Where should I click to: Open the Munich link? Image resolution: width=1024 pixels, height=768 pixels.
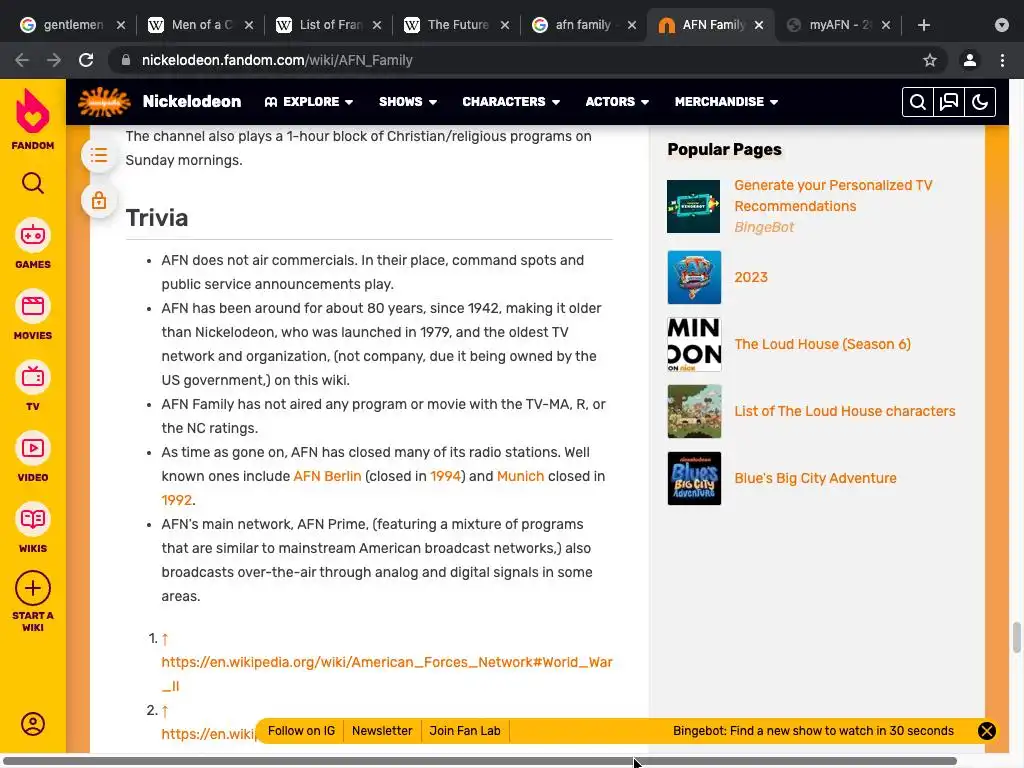coord(520,476)
